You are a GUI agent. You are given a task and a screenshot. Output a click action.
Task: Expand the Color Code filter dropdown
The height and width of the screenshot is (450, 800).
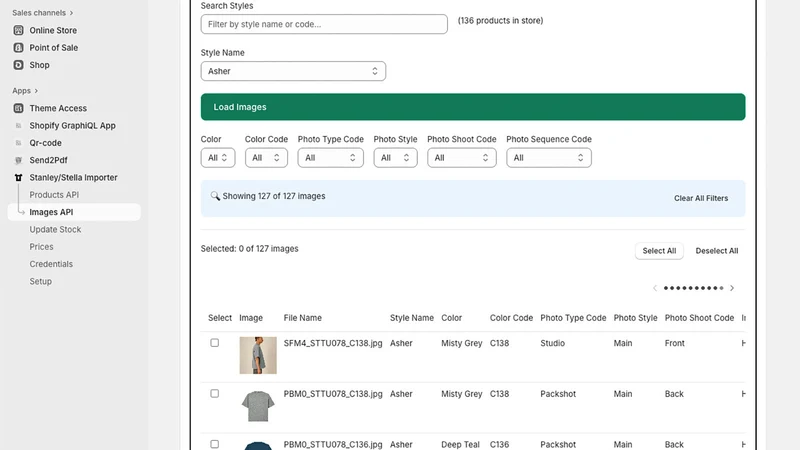point(266,158)
